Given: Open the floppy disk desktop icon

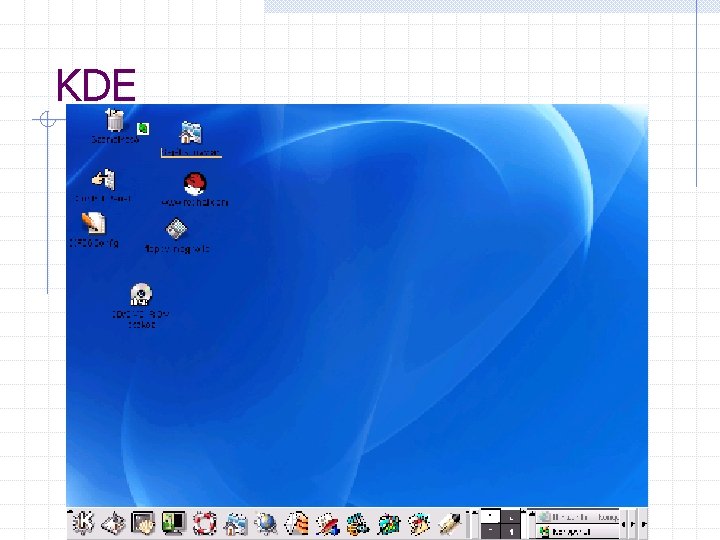Looking at the screenshot, I should [x=176, y=229].
